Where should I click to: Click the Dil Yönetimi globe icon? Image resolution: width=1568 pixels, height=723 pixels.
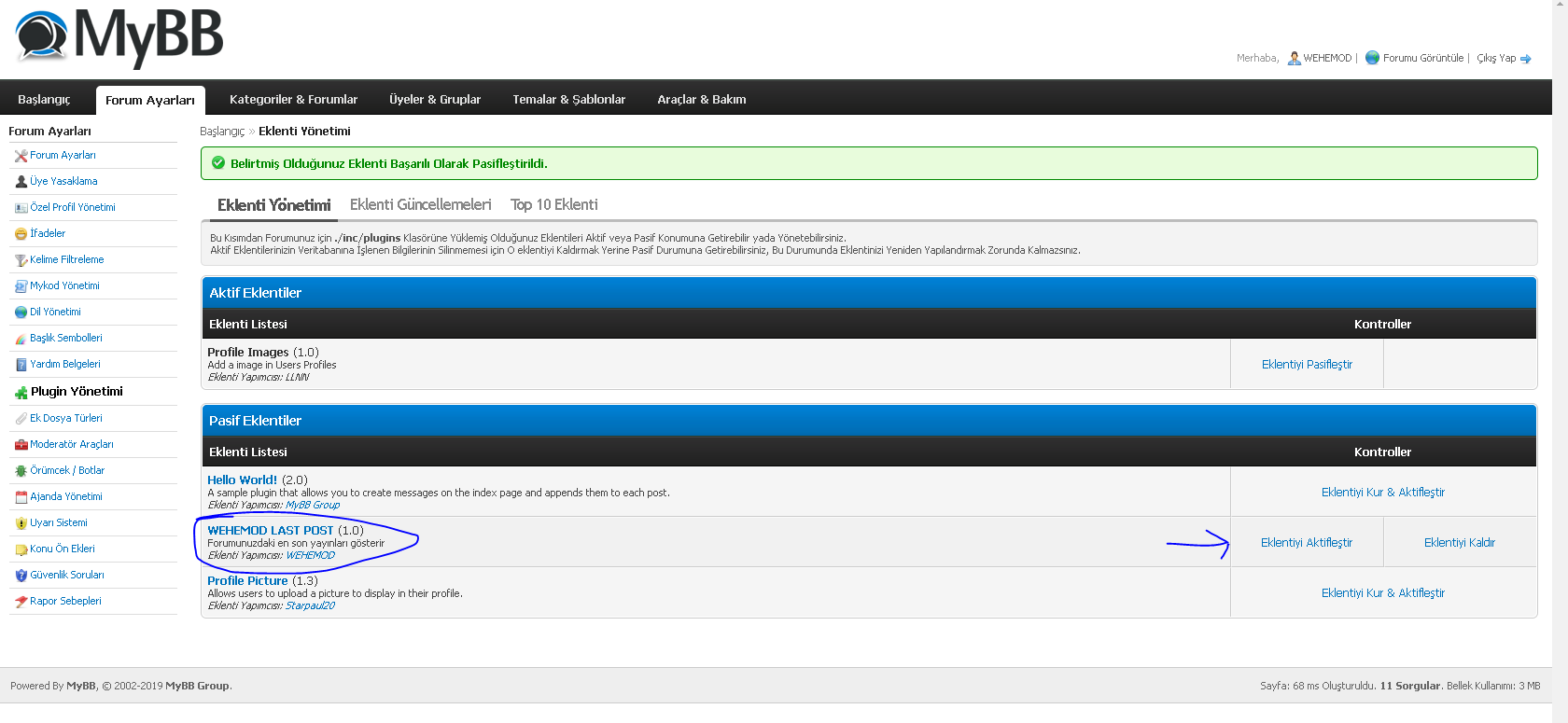click(21, 313)
